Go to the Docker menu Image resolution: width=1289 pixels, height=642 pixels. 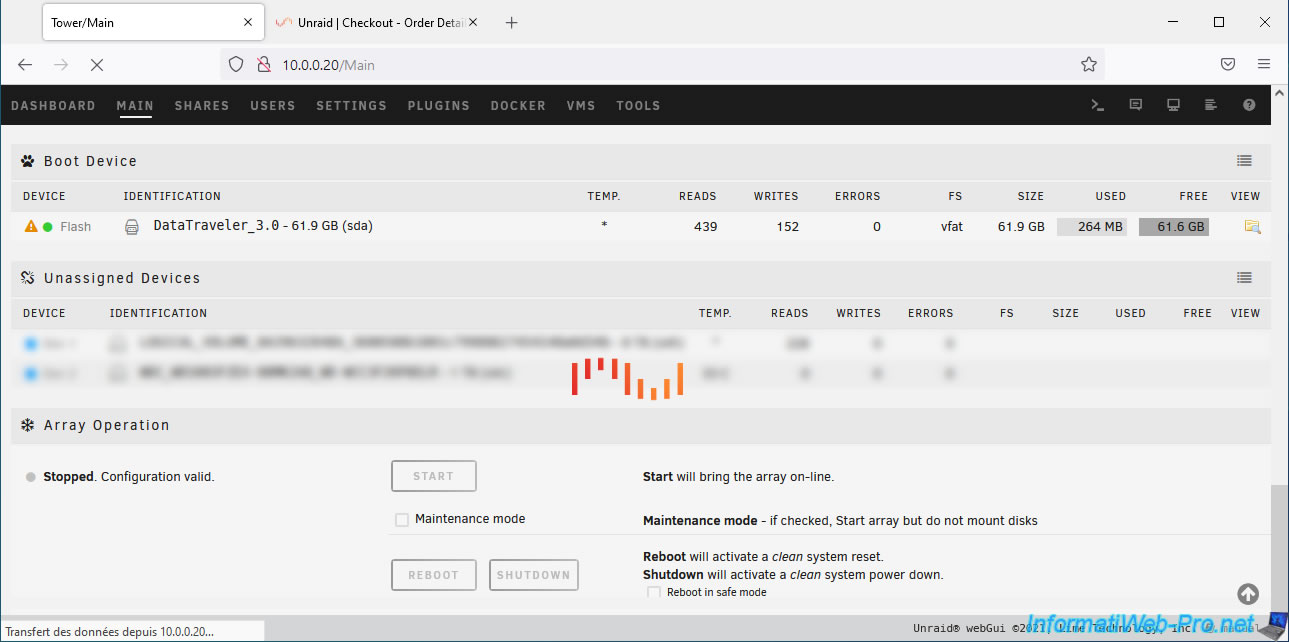tap(518, 106)
